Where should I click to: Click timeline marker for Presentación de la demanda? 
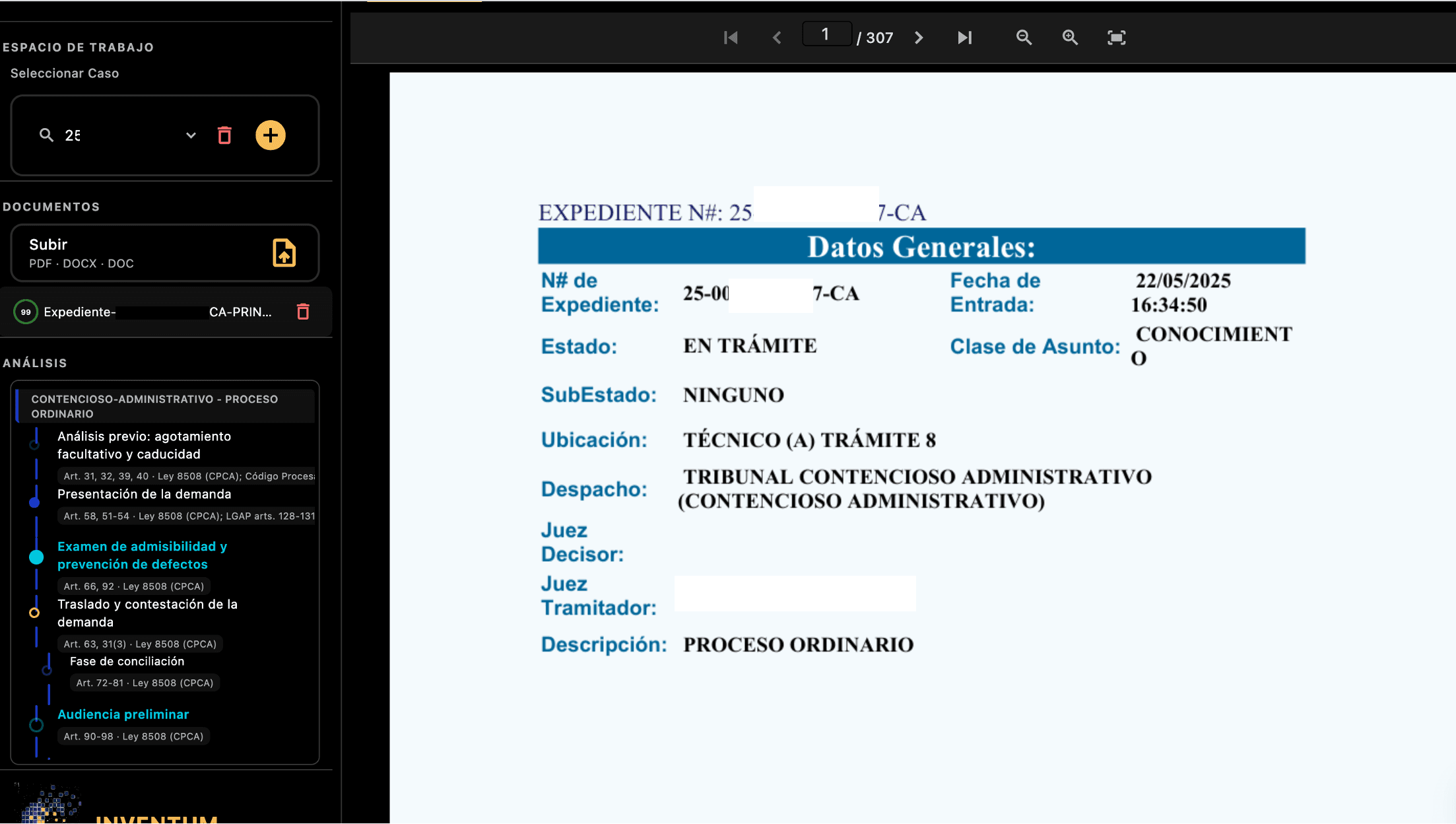34,502
